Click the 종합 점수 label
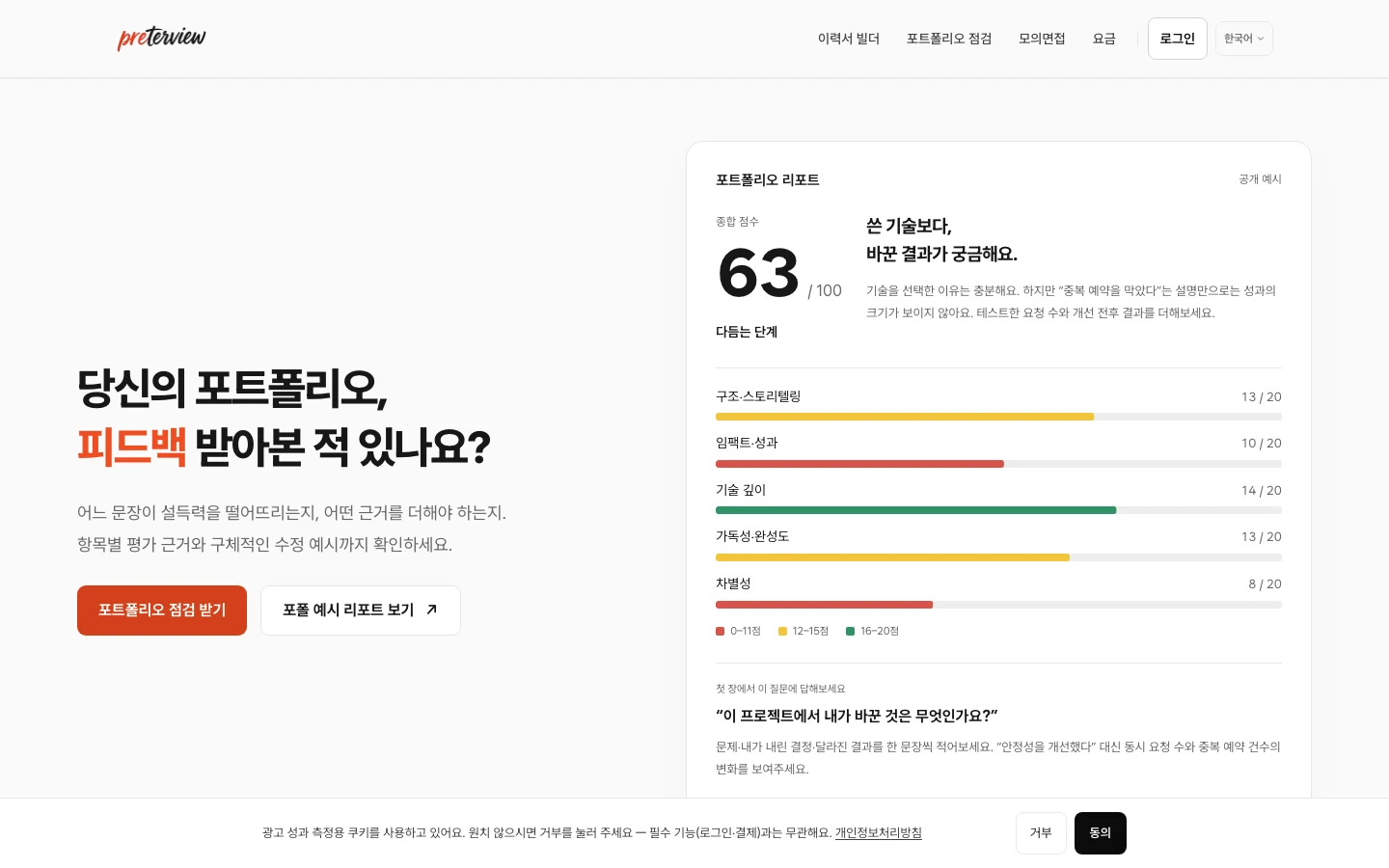Image resolution: width=1389 pixels, height=868 pixels. tap(737, 222)
